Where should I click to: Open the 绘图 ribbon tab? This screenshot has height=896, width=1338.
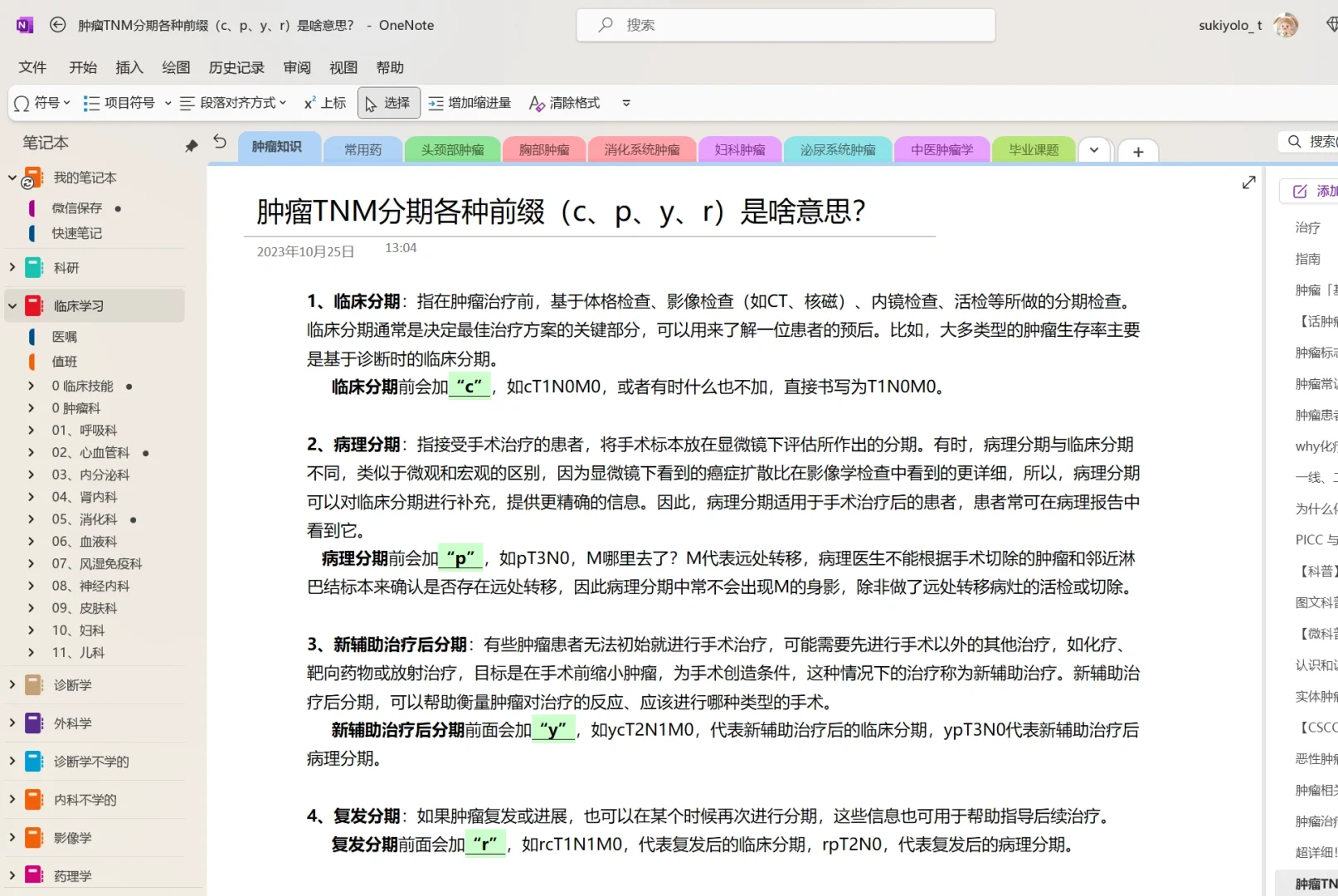pyautogui.click(x=175, y=67)
